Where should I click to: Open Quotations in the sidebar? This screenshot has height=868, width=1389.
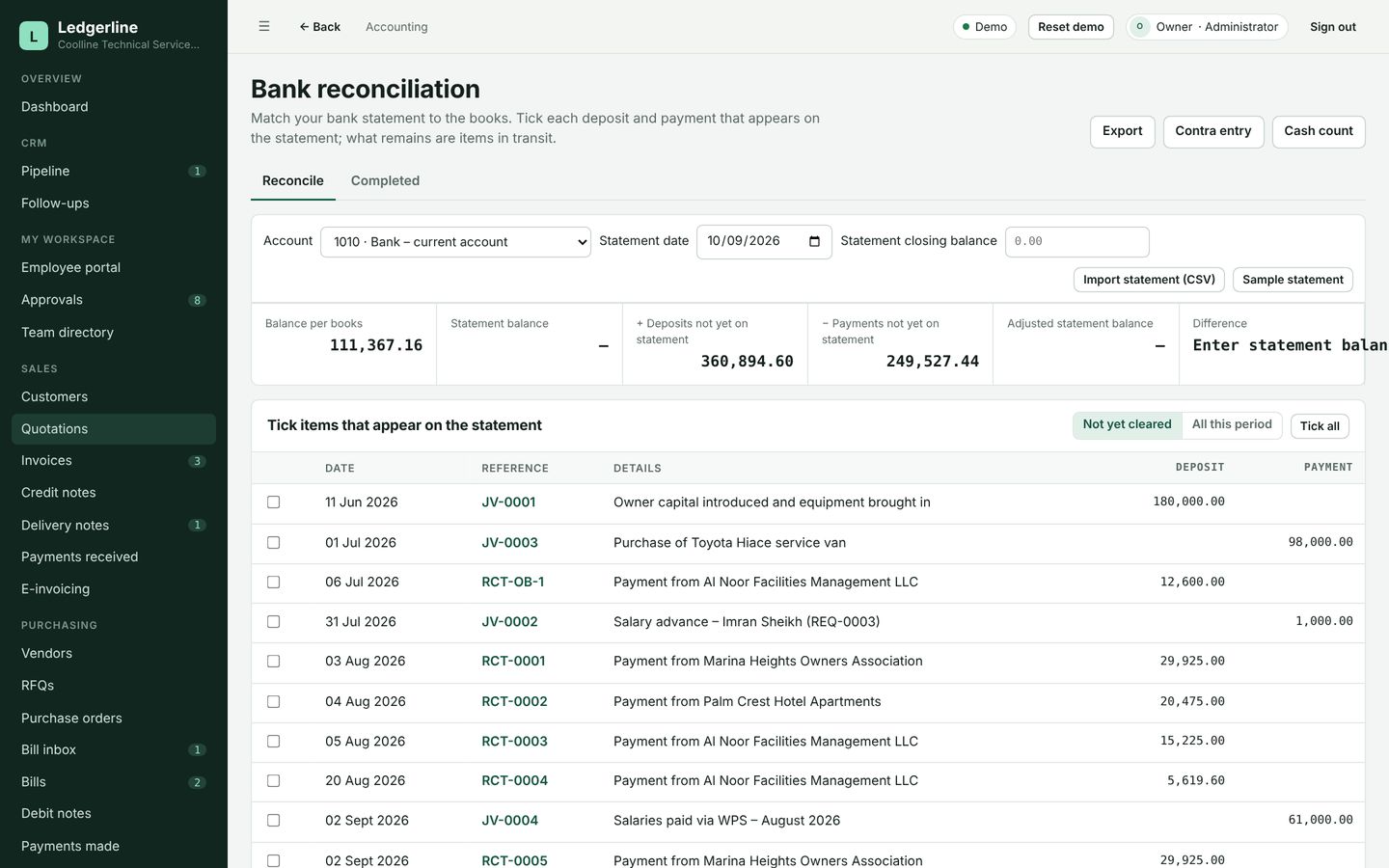[114, 429]
